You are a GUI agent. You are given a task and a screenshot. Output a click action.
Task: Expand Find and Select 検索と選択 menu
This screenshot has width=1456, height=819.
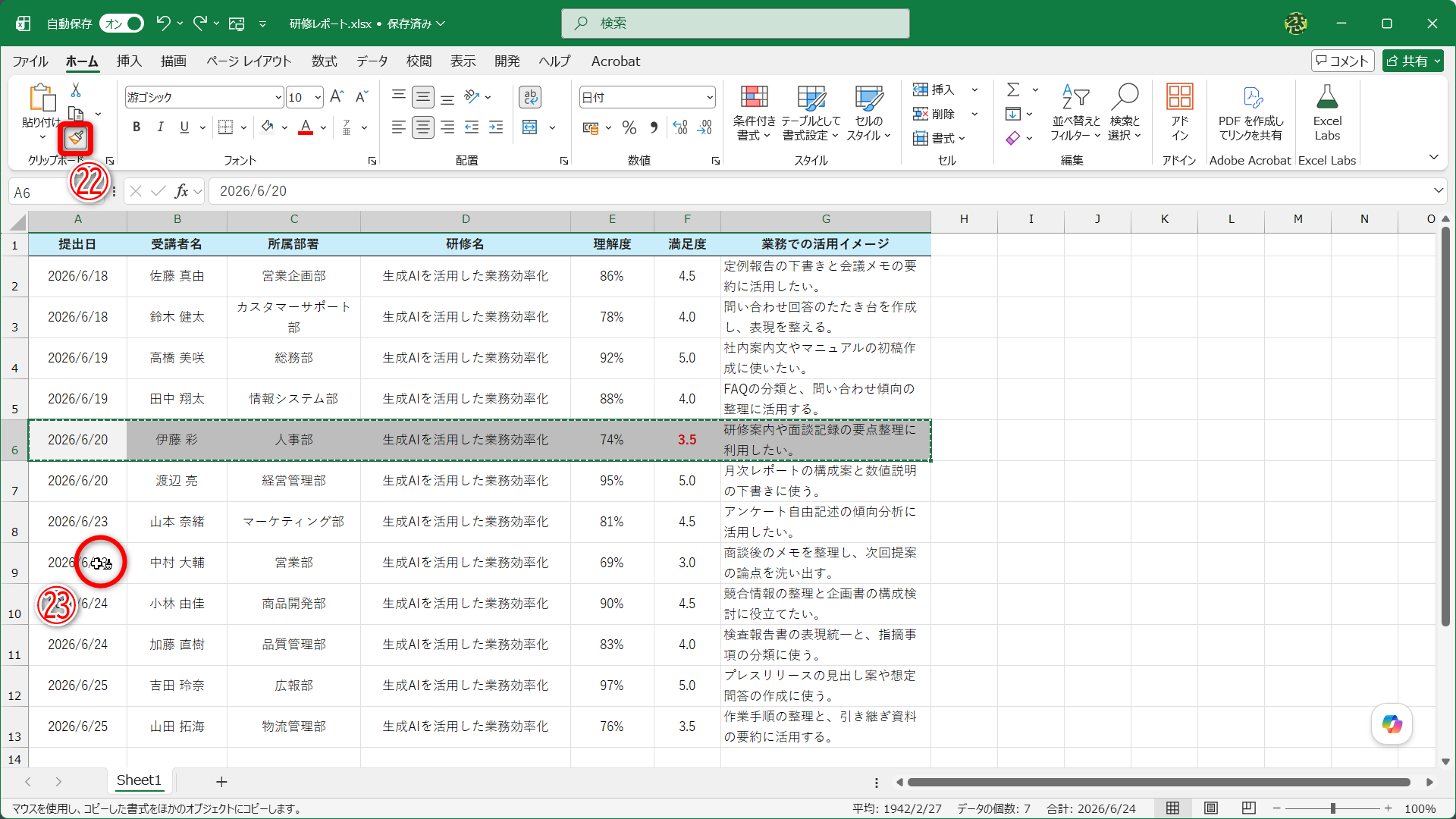tap(1124, 111)
